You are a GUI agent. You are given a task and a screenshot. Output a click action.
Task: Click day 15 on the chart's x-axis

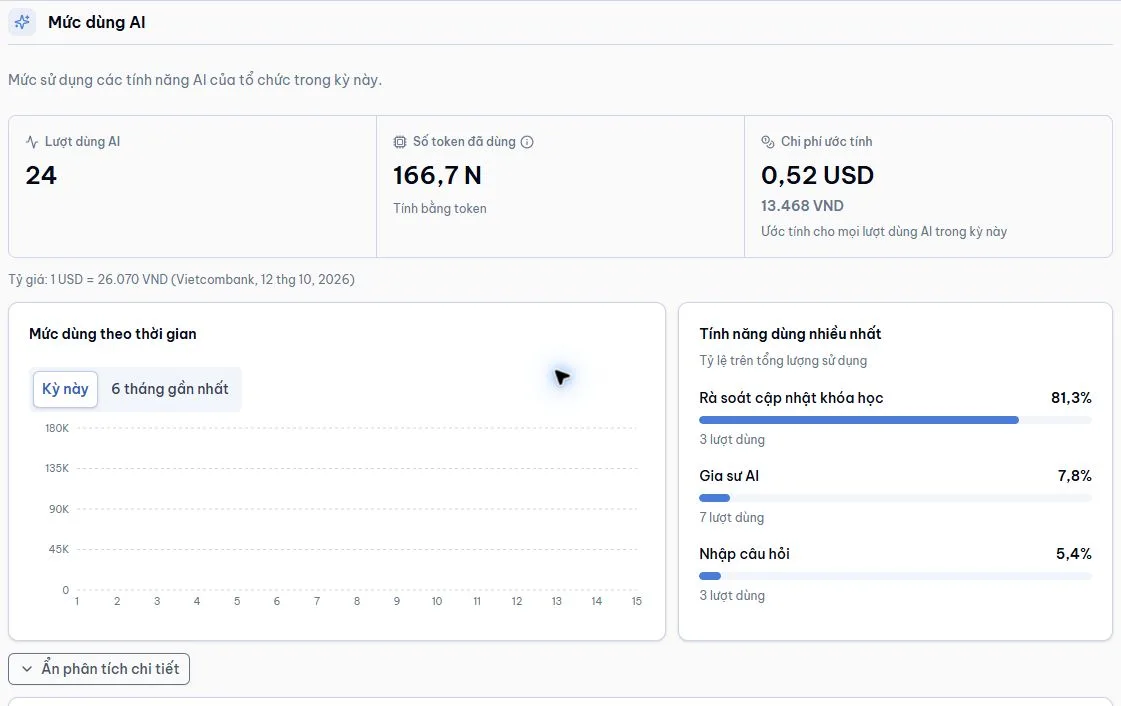point(636,601)
